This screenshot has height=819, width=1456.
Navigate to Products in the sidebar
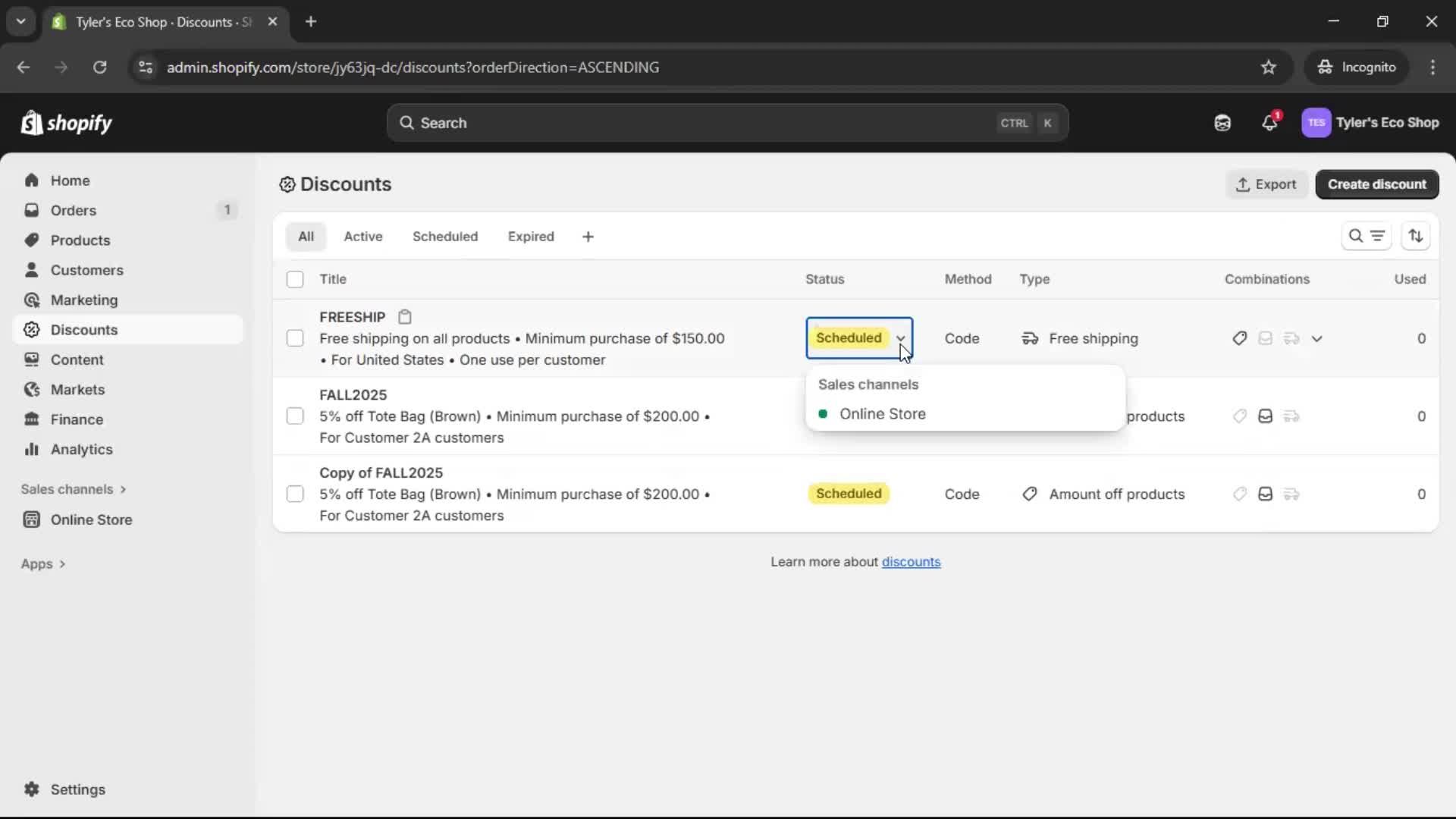[x=80, y=240]
